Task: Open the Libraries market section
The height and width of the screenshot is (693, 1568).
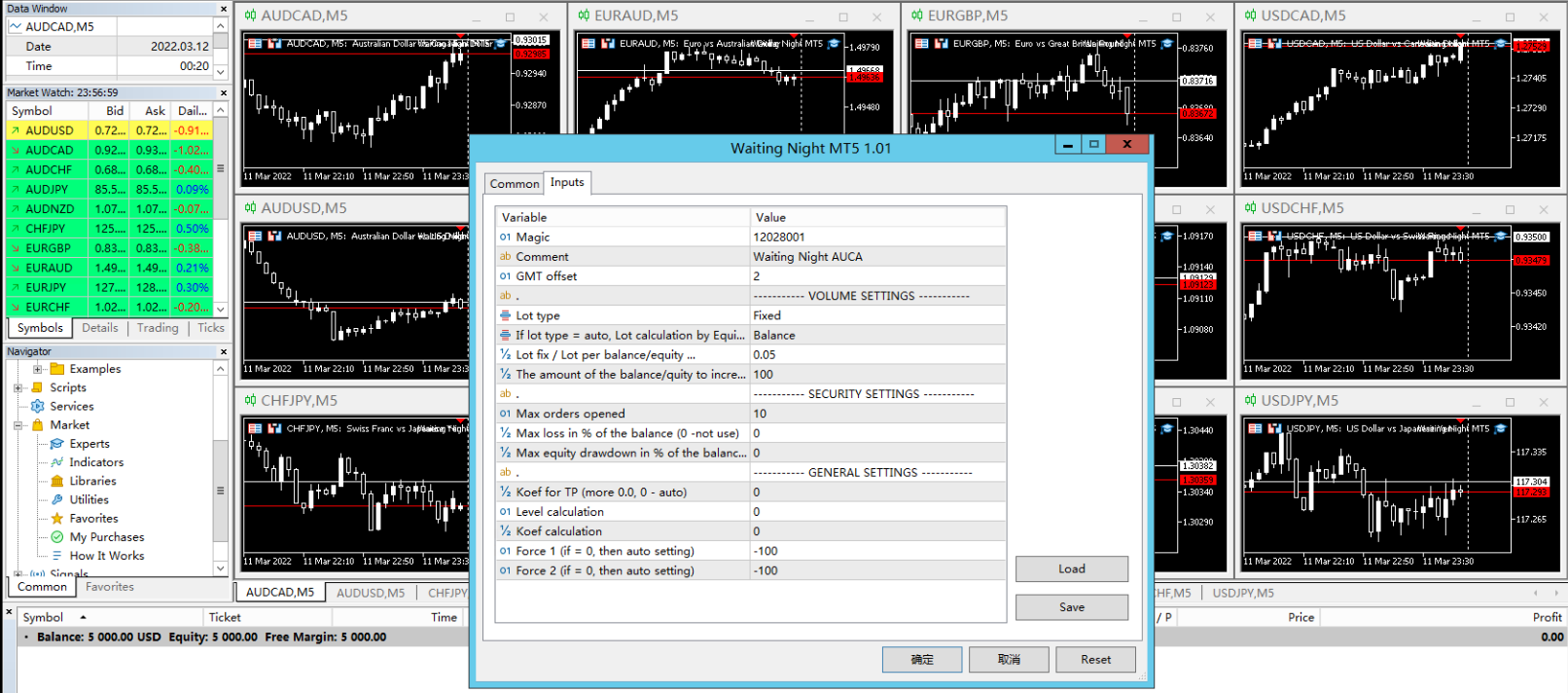Action: [92, 481]
